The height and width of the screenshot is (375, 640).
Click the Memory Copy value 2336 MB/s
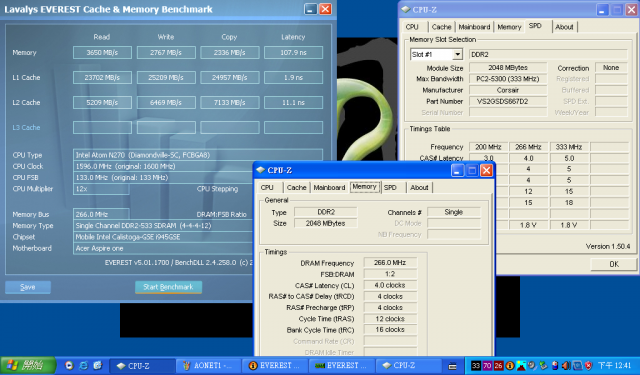(x=229, y=53)
